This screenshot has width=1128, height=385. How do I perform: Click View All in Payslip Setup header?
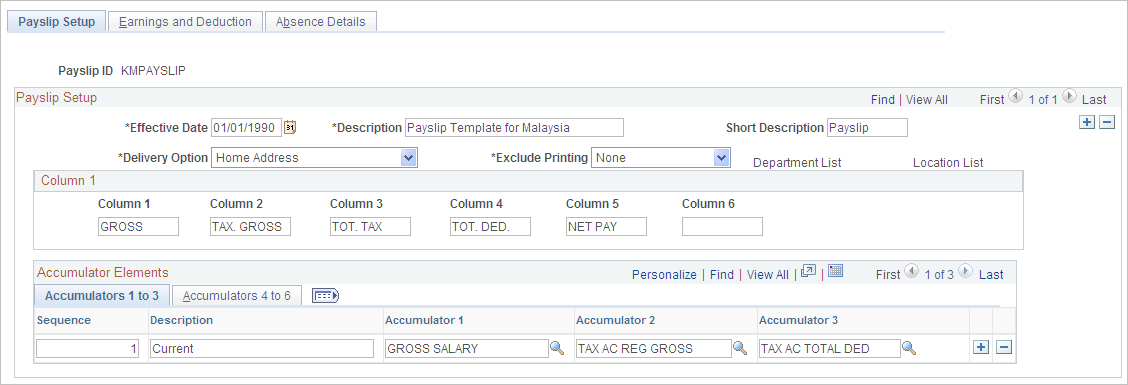coord(927,100)
